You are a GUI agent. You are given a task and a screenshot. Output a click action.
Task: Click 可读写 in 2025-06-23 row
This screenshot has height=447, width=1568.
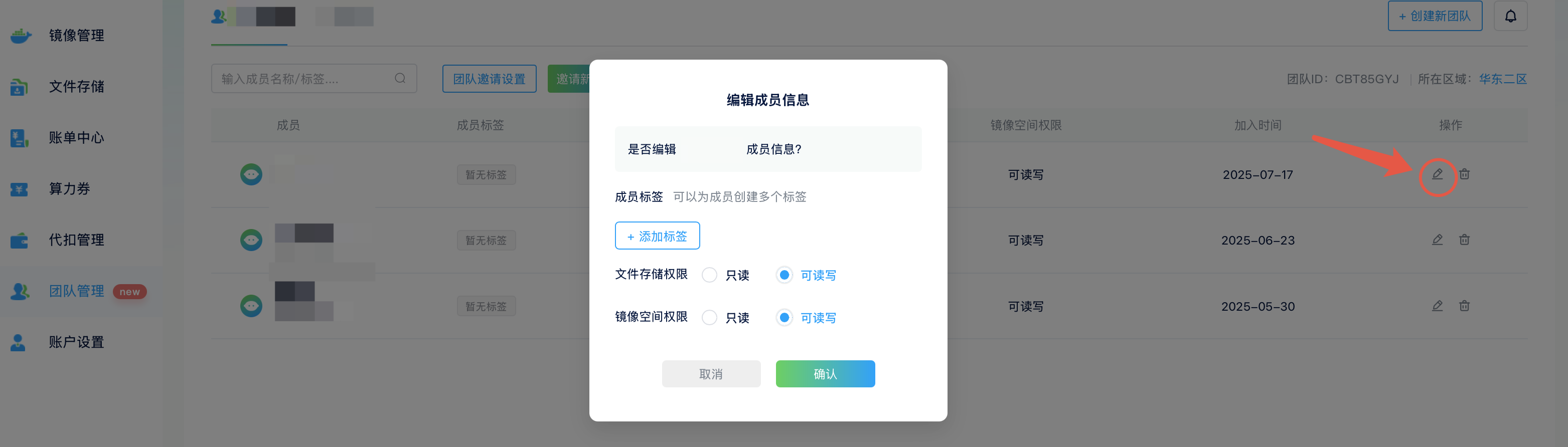(1026, 240)
